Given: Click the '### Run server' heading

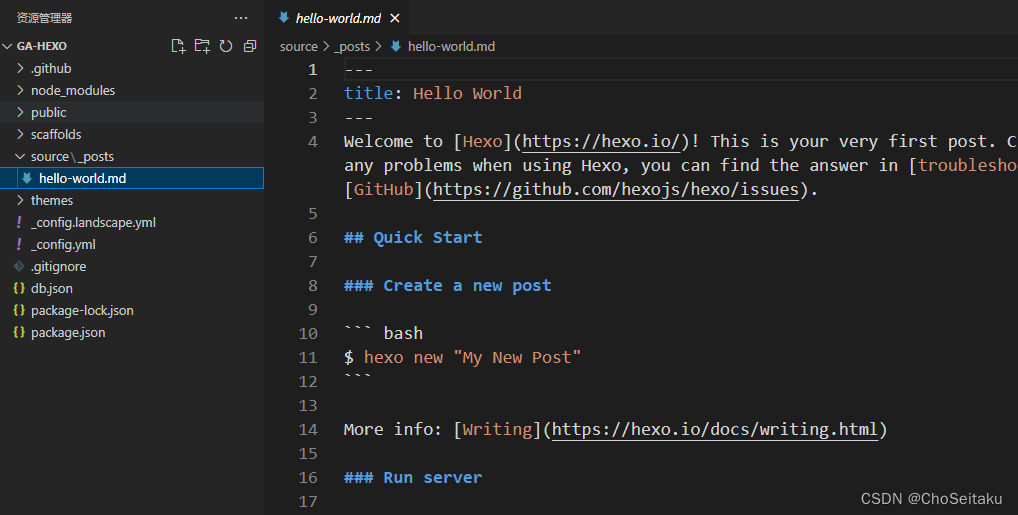Looking at the screenshot, I should (413, 477).
